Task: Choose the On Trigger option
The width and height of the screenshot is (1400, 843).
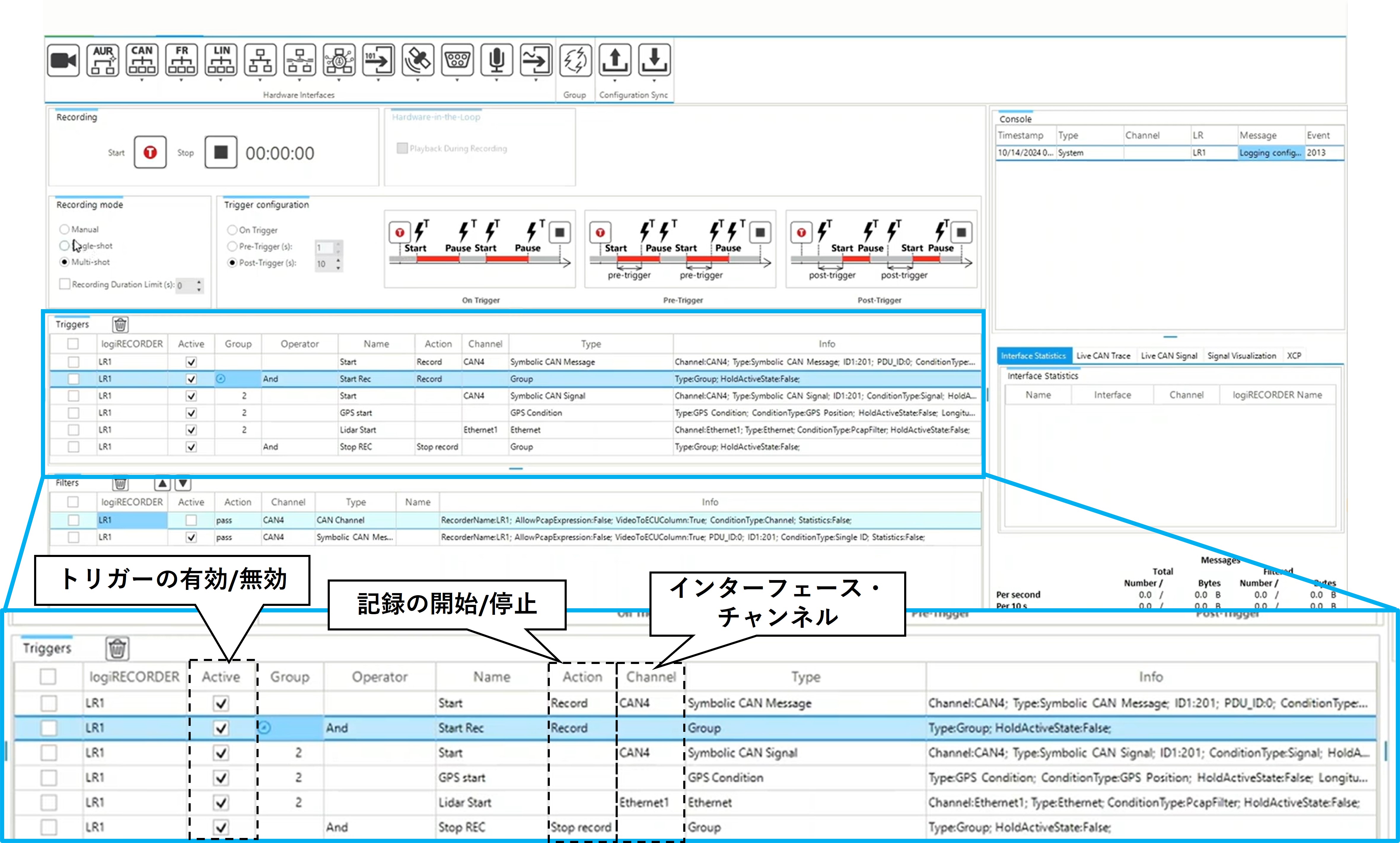Action: pyautogui.click(x=232, y=230)
